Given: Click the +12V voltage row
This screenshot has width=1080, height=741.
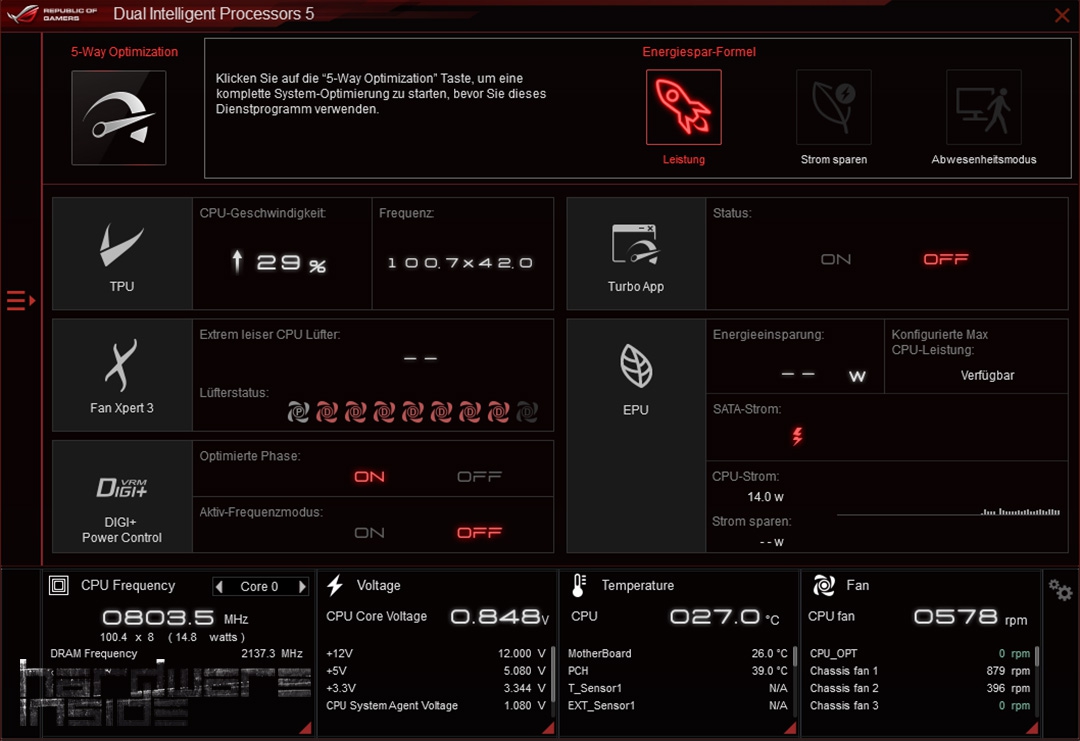Looking at the screenshot, I should (435, 654).
